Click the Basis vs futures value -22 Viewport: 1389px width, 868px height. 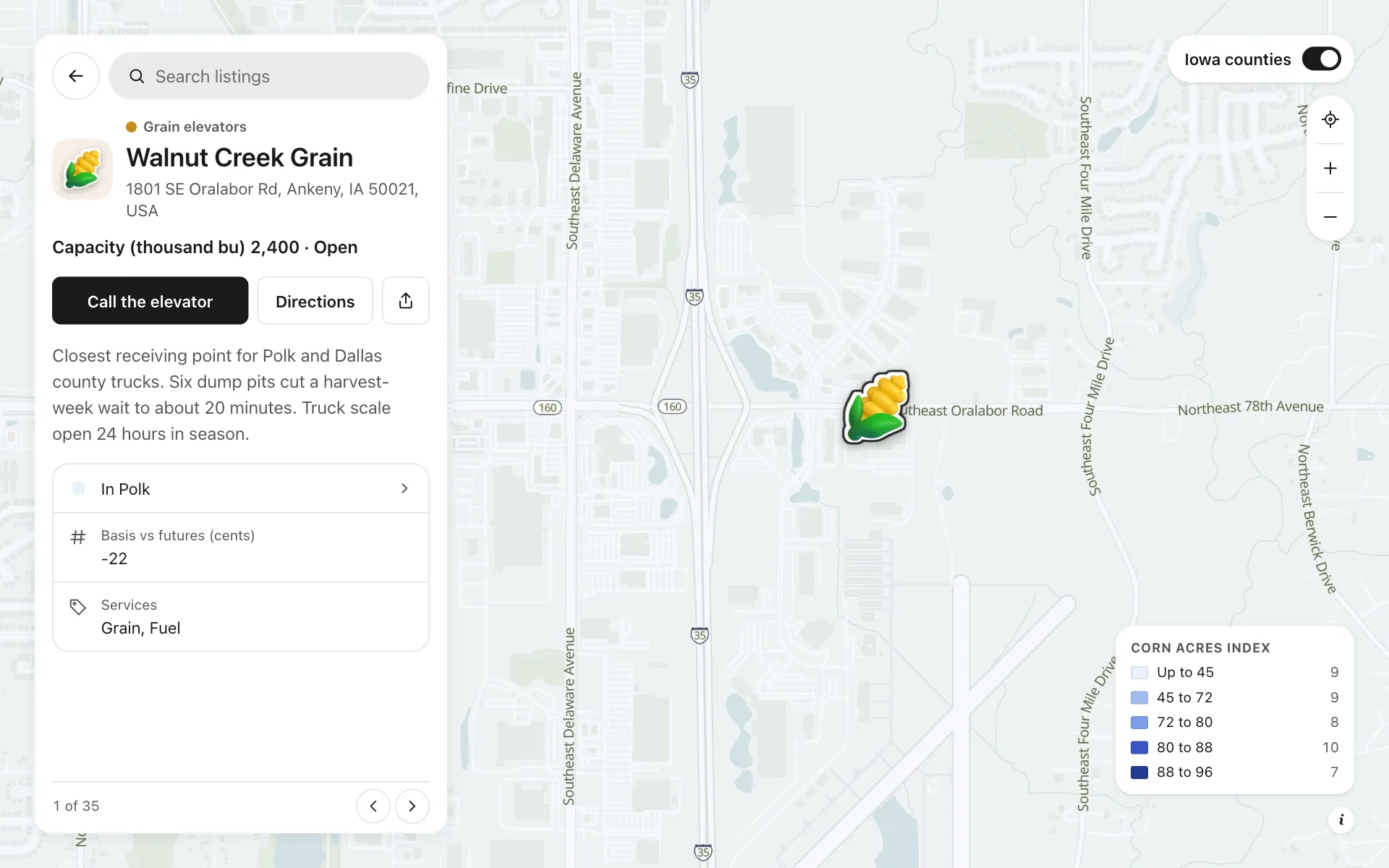point(114,558)
